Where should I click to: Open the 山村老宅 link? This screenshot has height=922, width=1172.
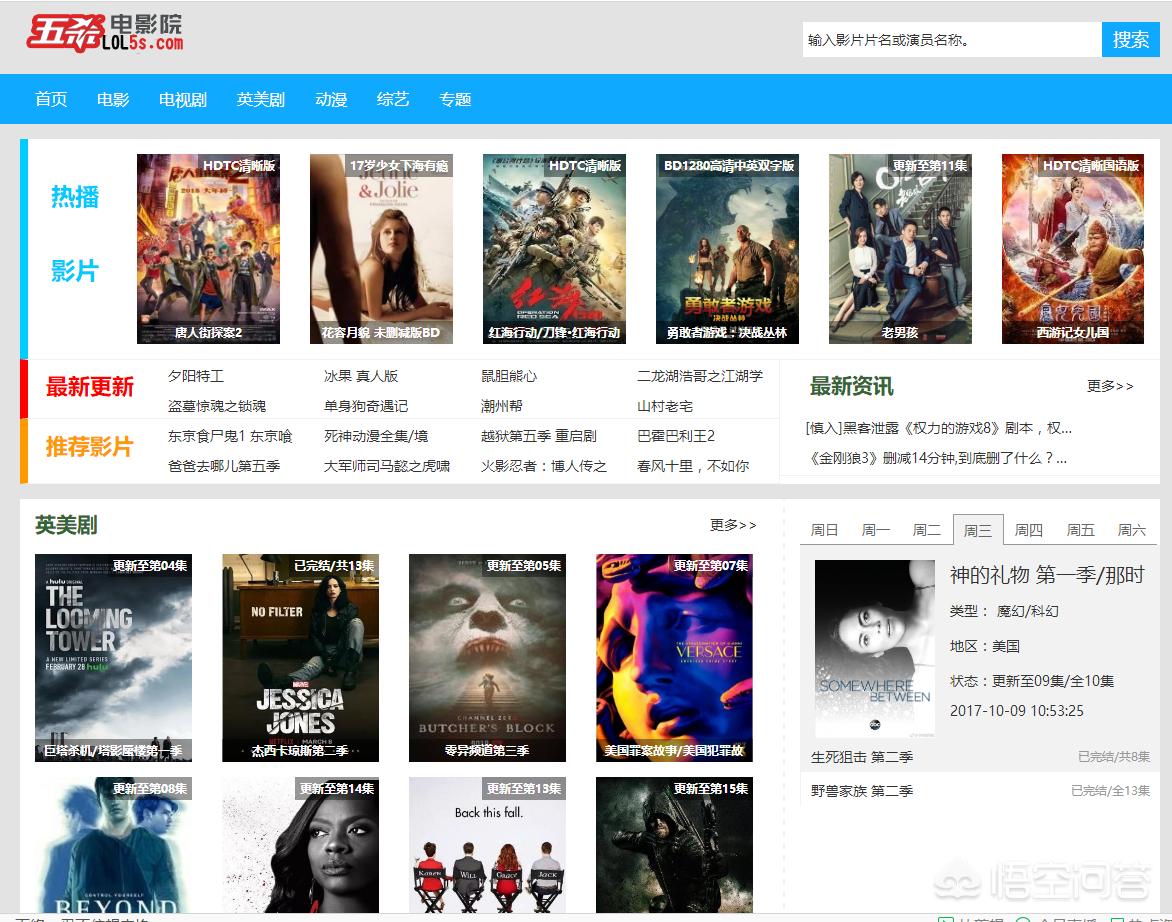pos(664,406)
